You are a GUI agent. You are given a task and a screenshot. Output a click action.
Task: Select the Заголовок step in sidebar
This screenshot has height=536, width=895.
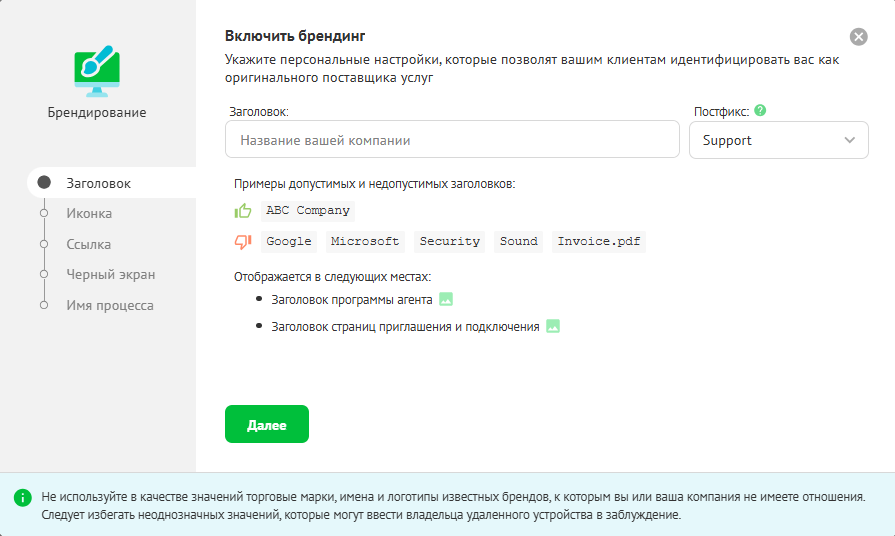point(98,183)
